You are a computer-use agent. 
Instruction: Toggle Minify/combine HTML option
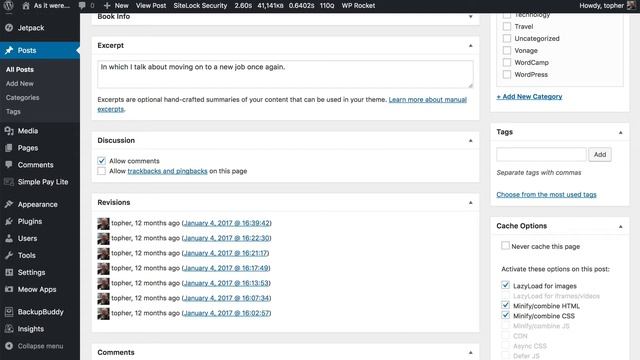coord(505,305)
